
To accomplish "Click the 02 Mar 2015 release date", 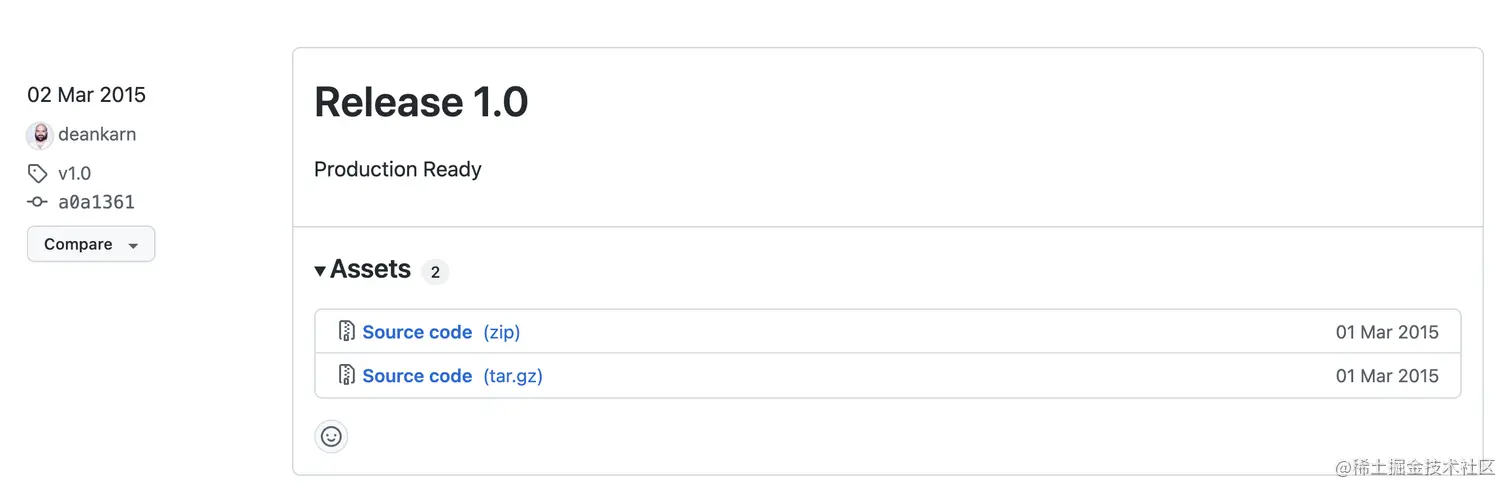I will (x=86, y=95).
